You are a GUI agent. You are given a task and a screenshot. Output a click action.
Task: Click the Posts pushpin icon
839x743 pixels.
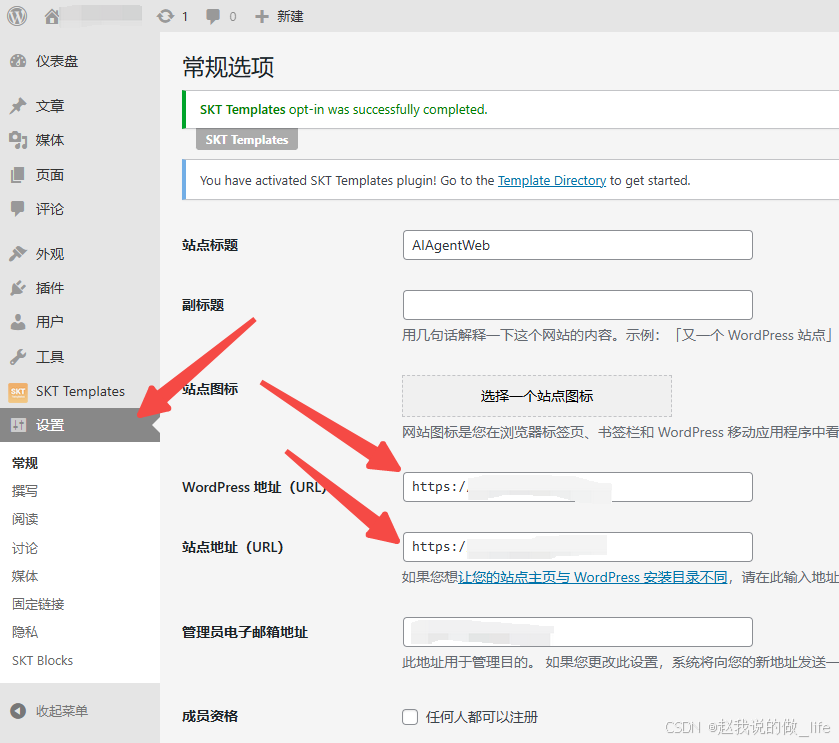pos(18,106)
